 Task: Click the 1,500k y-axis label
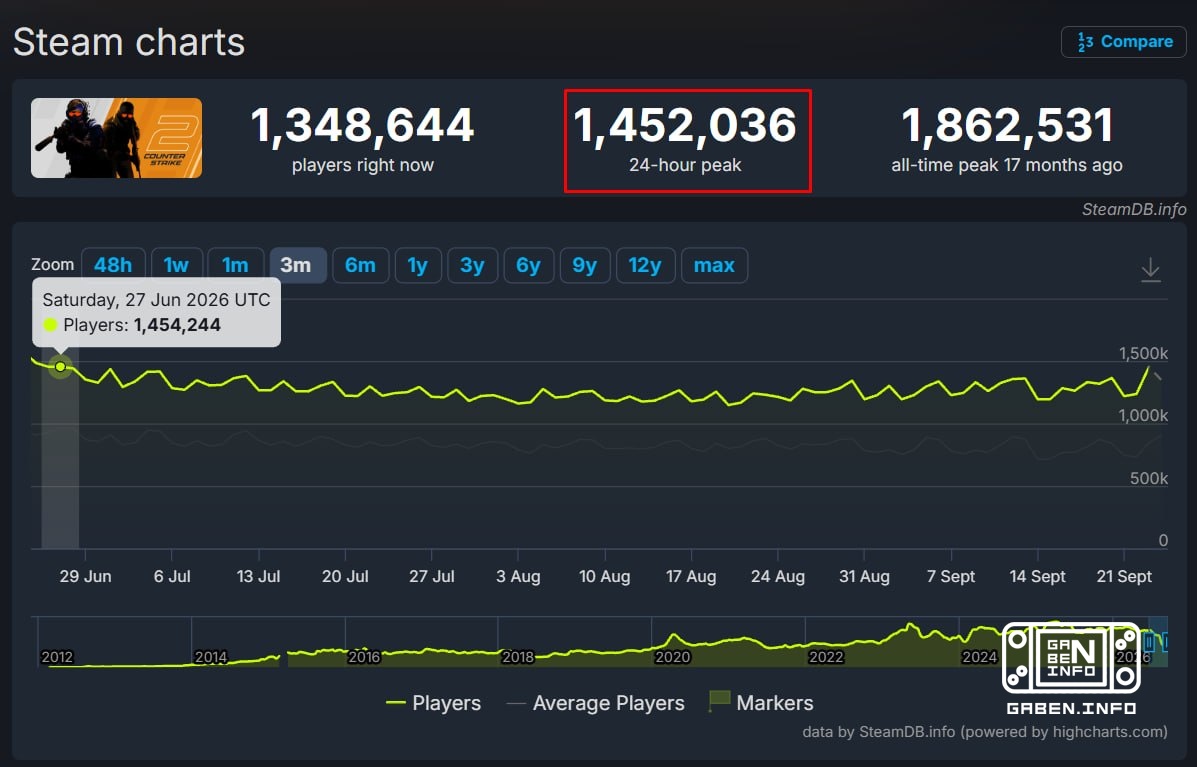pos(1143,353)
